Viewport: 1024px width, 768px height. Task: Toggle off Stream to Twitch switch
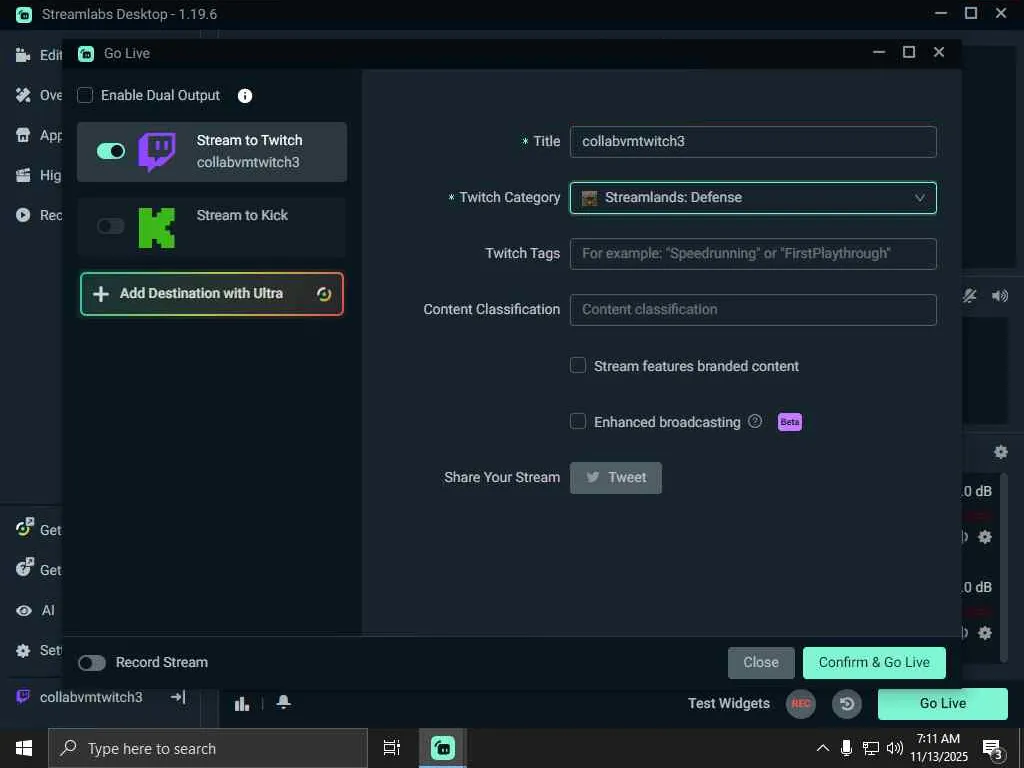click(111, 152)
